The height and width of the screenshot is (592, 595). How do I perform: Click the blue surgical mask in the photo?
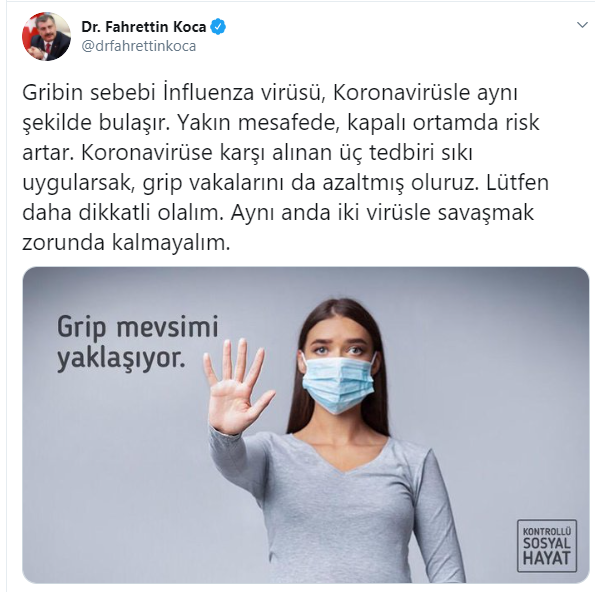tap(338, 384)
